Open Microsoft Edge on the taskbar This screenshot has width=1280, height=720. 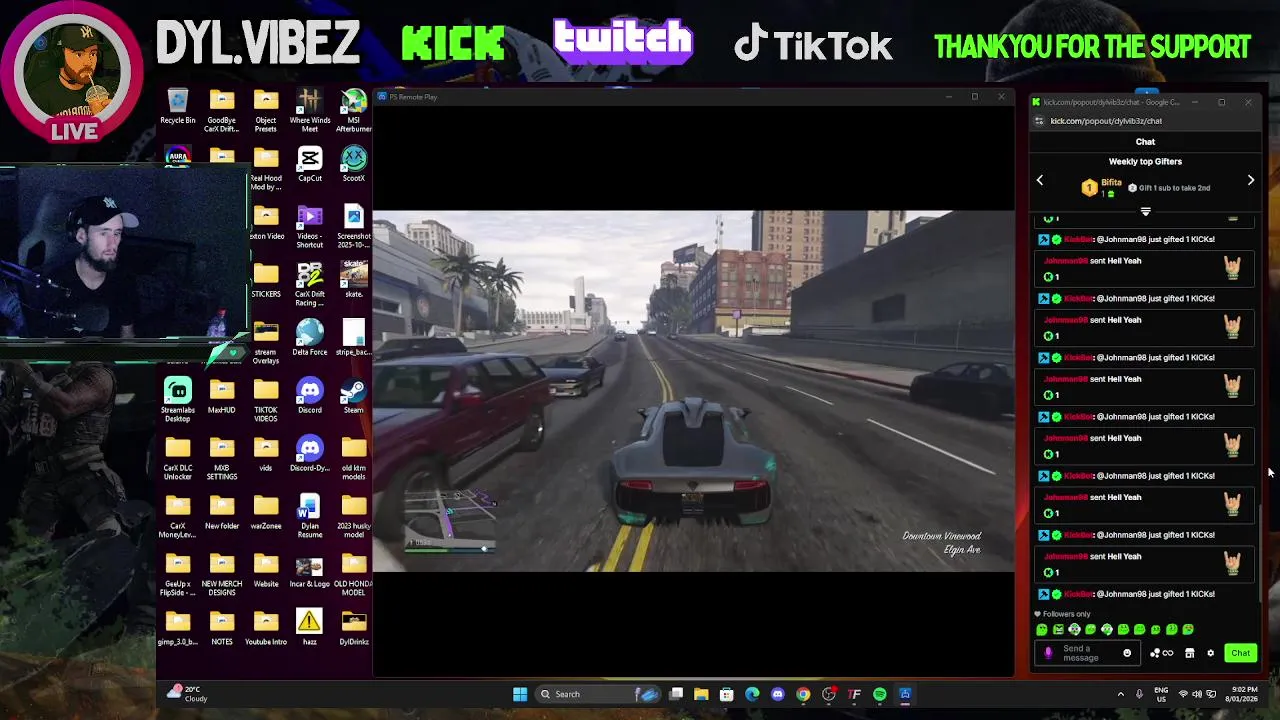point(752,694)
